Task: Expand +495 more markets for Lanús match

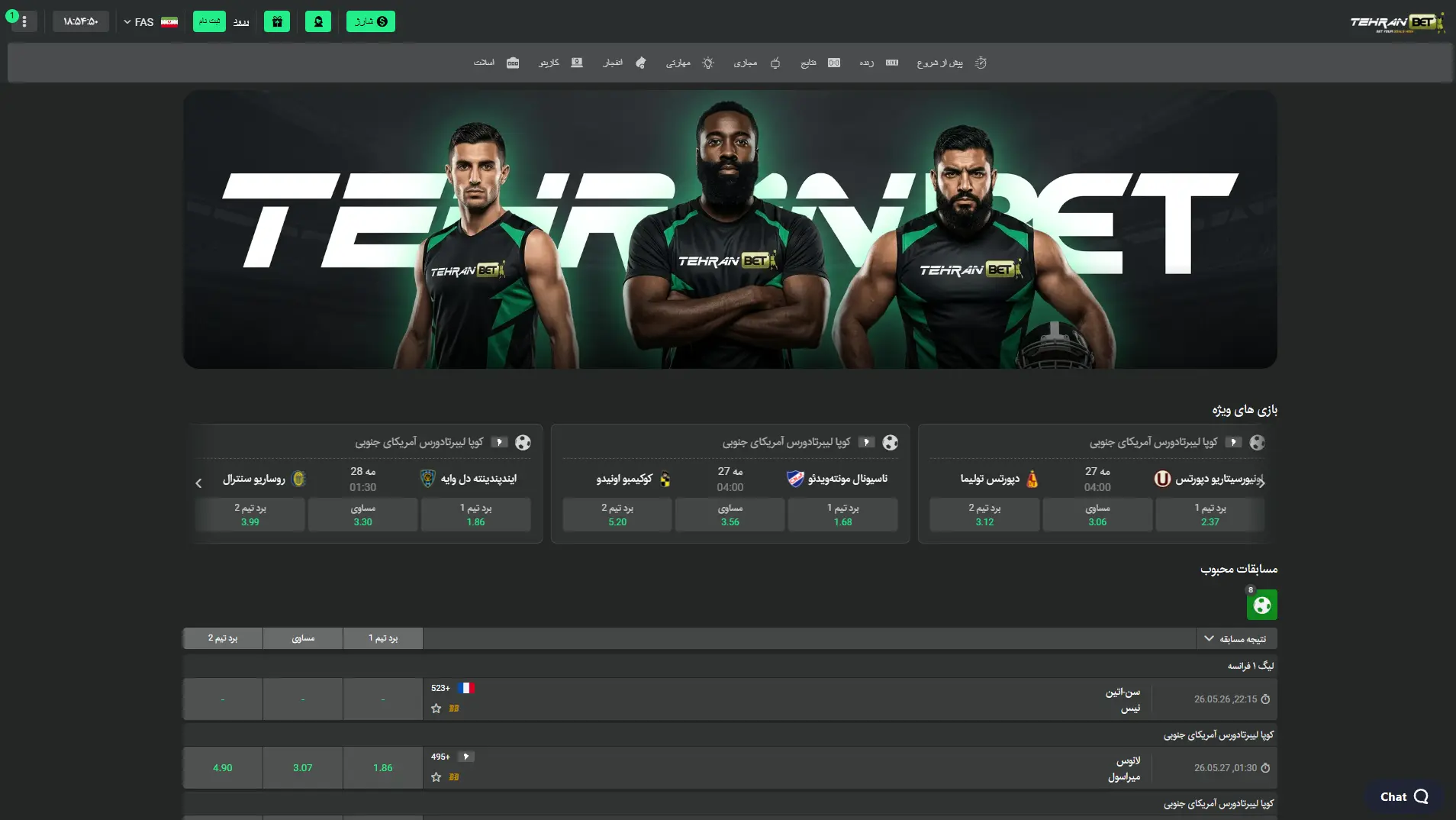Action: click(x=440, y=757)
